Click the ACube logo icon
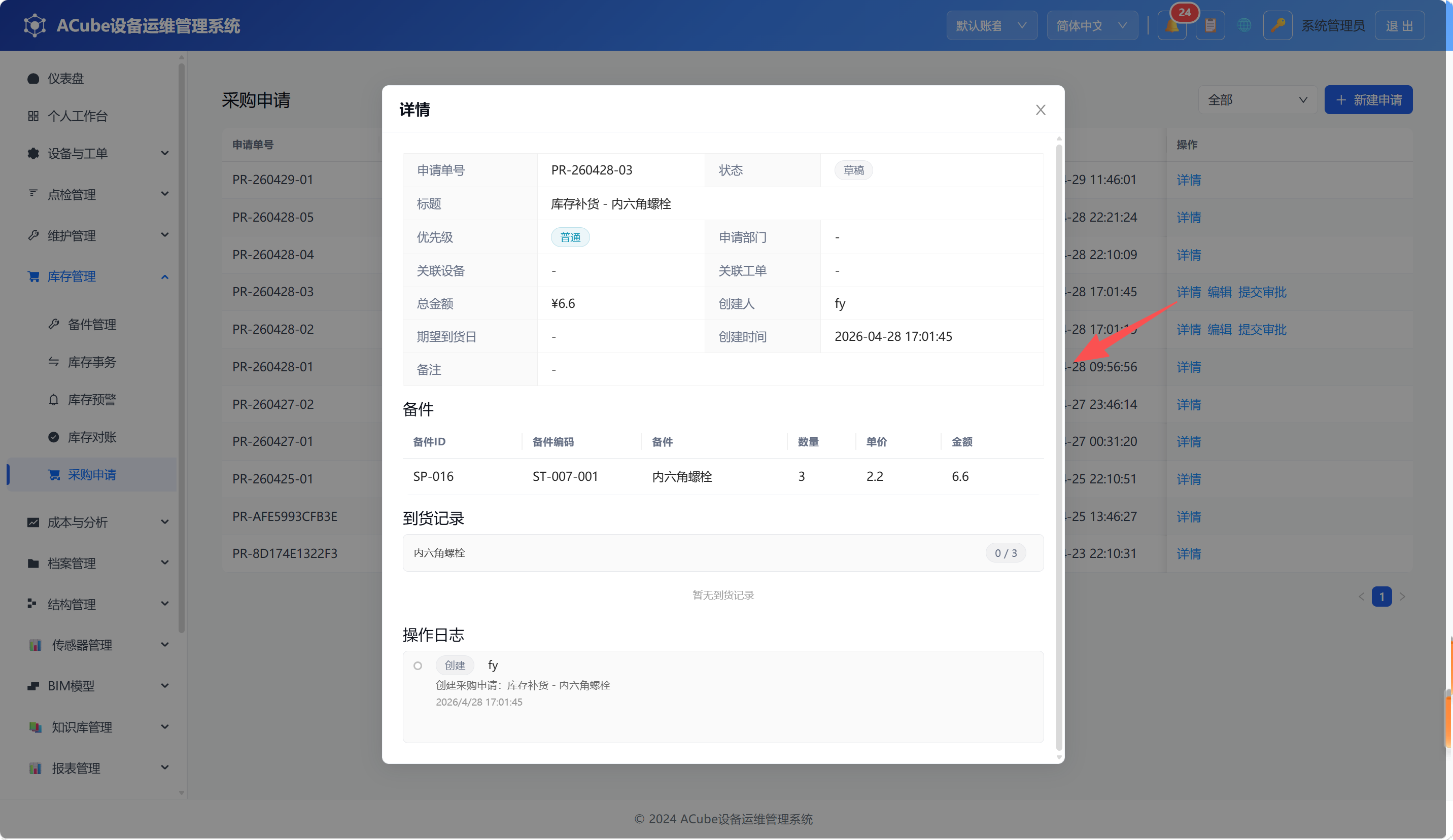1453x840 pixels. 34,25
